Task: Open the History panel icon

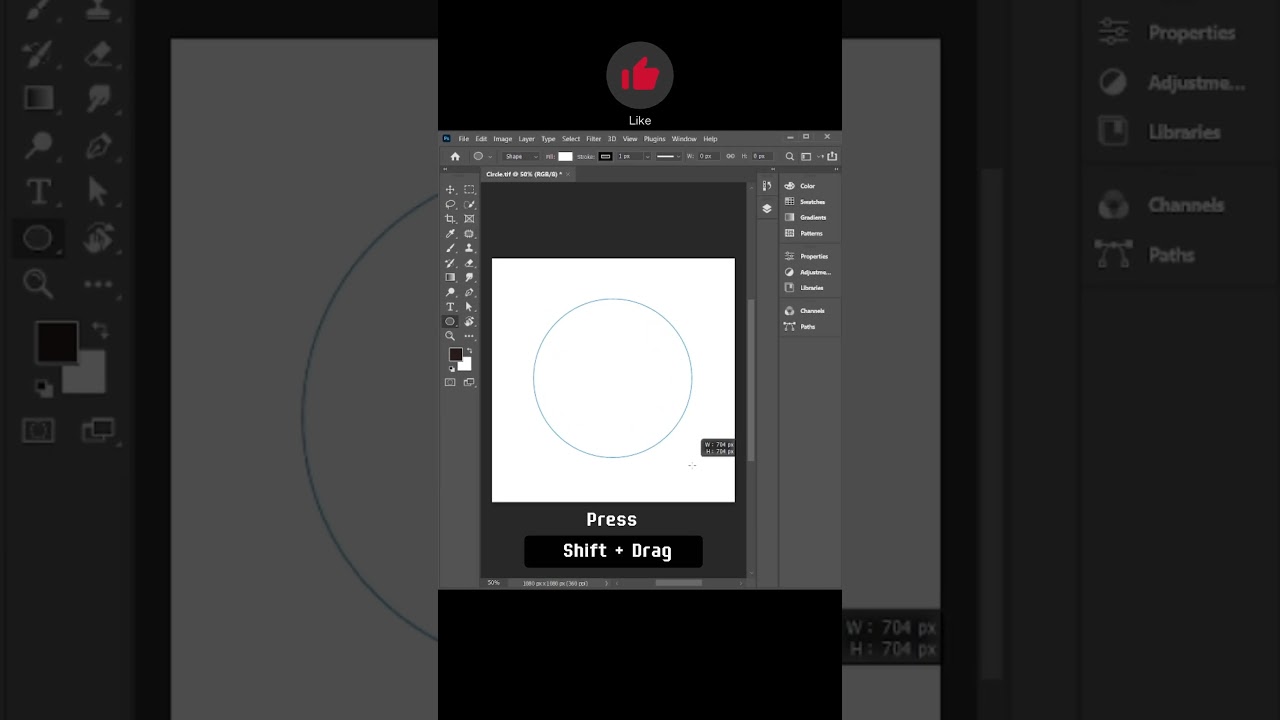Action: (x=766, y=186)
